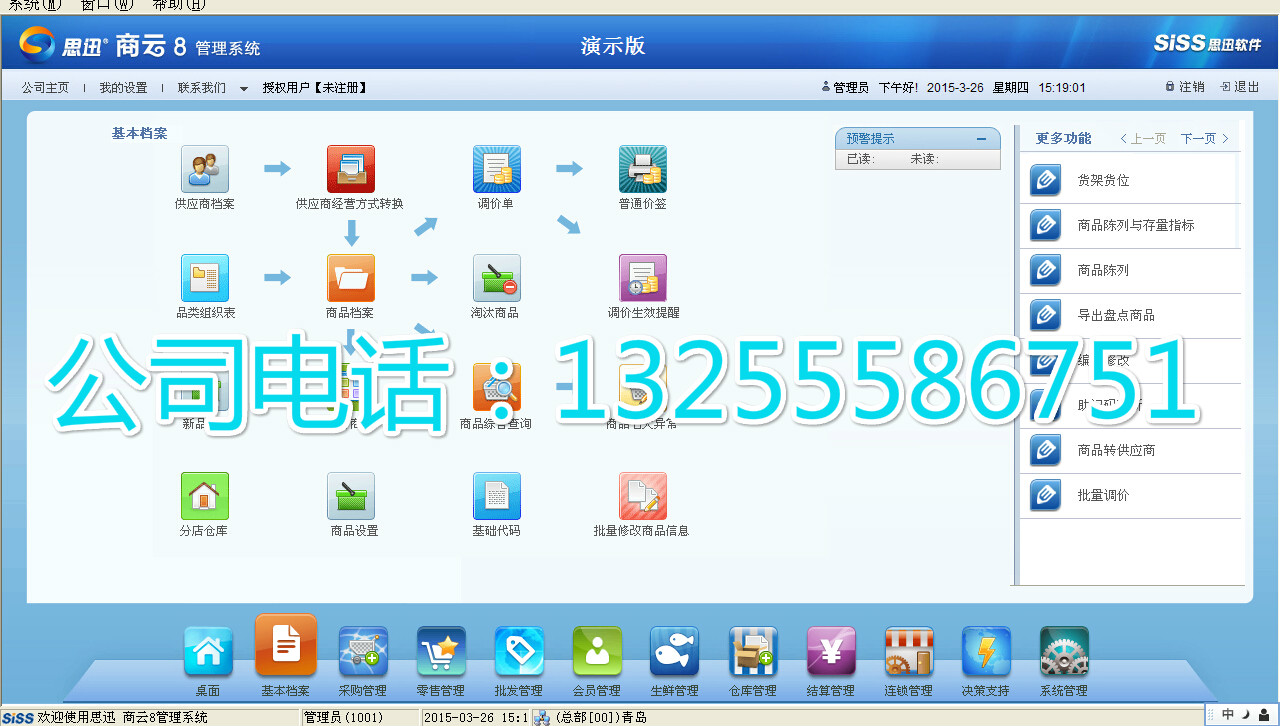Open the 品类组织表 category table icon
The width and height of the screenshot is (1280, 726).
click(205, 278)
